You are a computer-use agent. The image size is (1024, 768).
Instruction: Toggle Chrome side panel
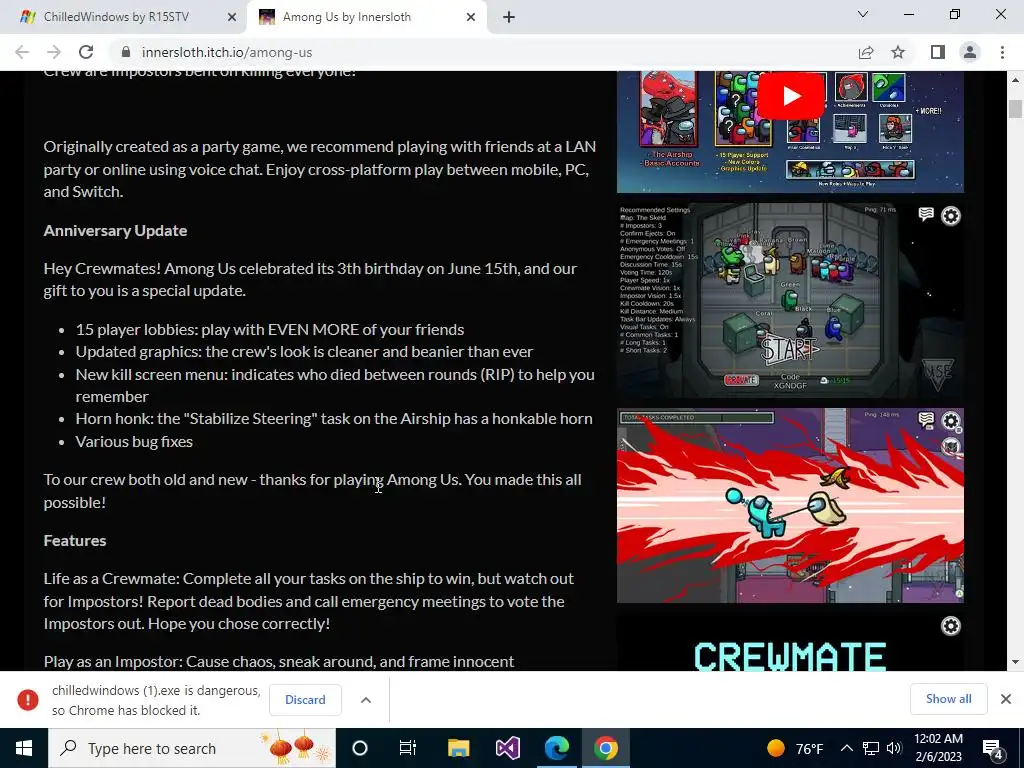coord(938,52)
